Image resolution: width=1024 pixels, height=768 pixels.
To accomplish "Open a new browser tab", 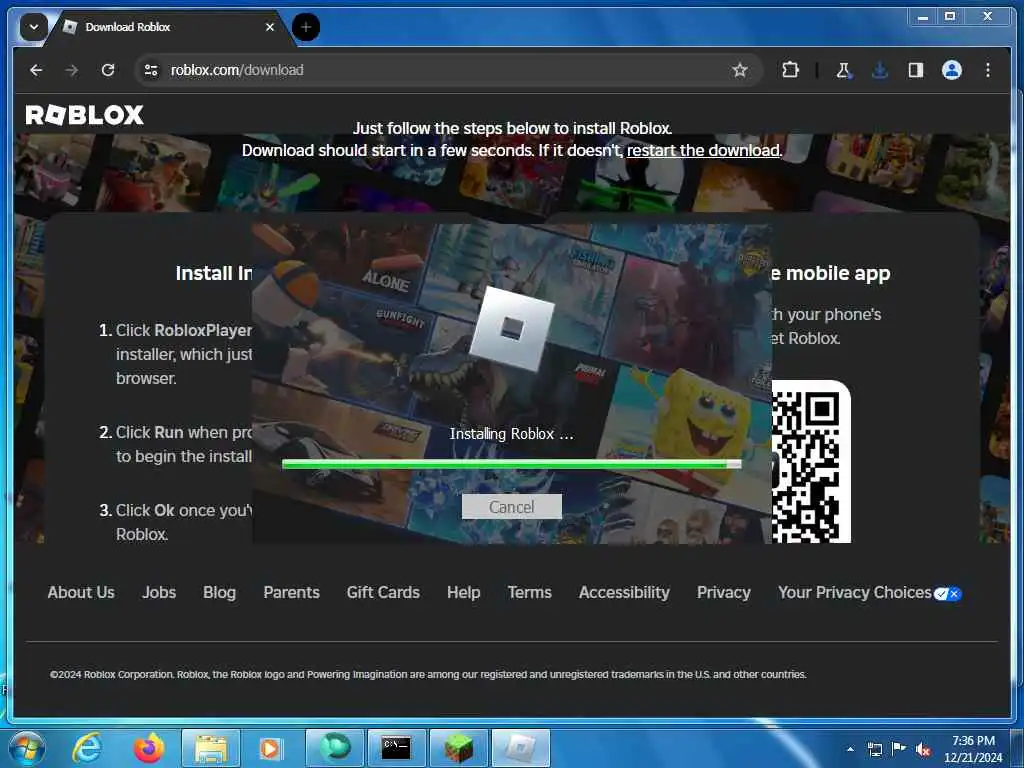I will coord(306,27).
